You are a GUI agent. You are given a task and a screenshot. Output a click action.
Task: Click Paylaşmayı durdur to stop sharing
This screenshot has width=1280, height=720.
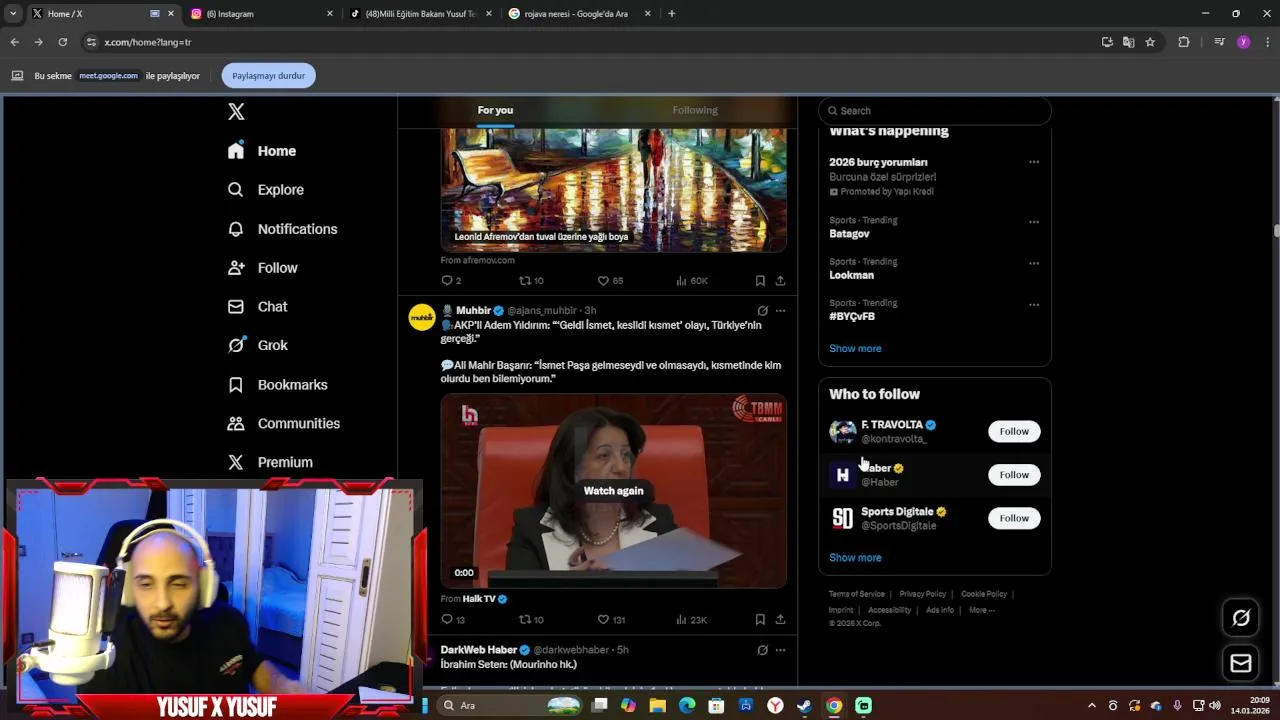pyautogui.click(x=268, y=76)
